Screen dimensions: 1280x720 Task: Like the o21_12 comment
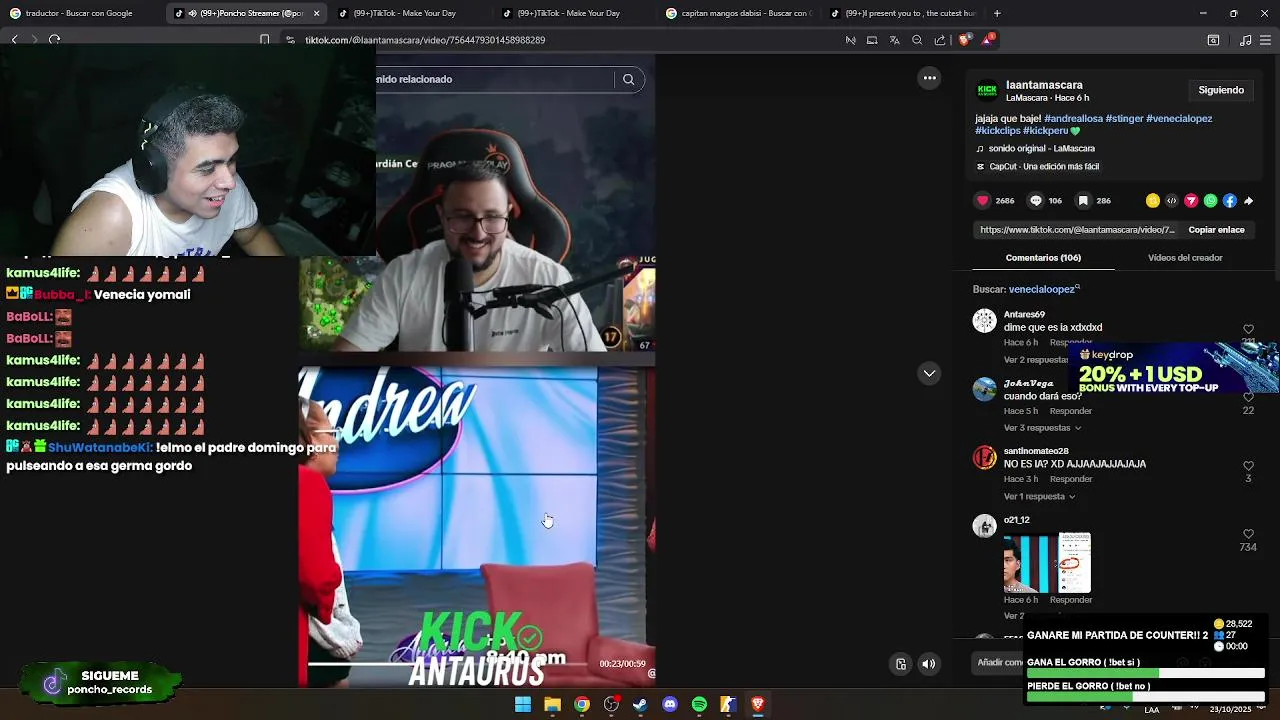[1248, 534]
